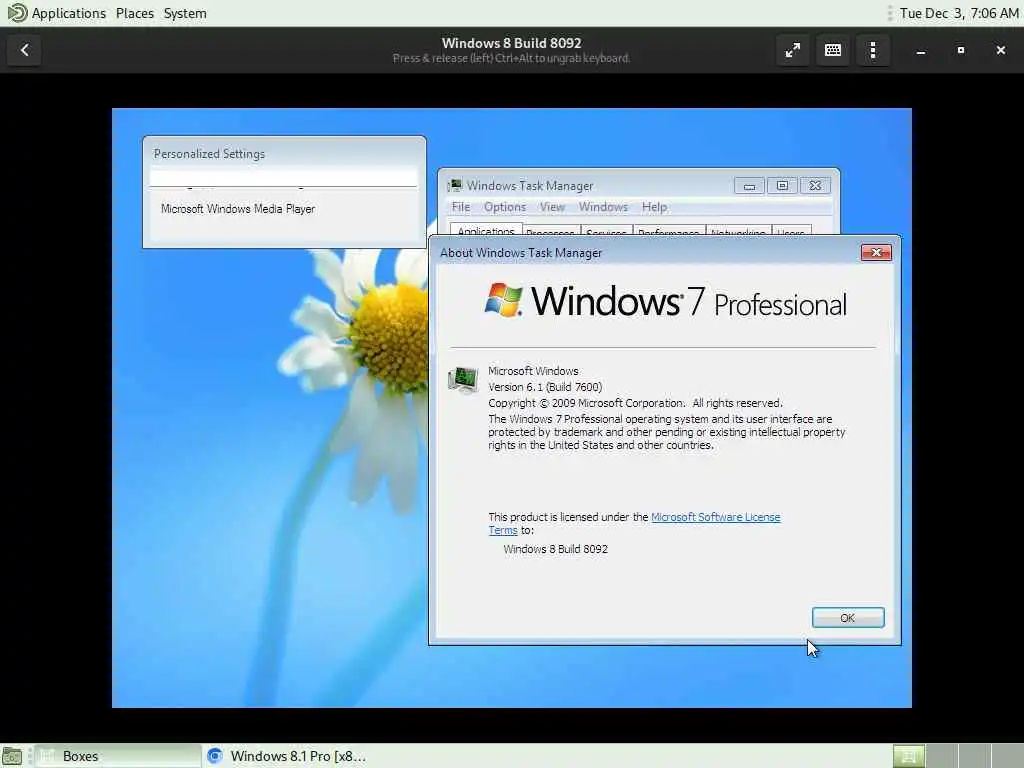Image resolution: width=1024 pixels, height=768 pixels.
Task: Open the Windows menu in Task Manager
Action: click(x=603, y=207)
